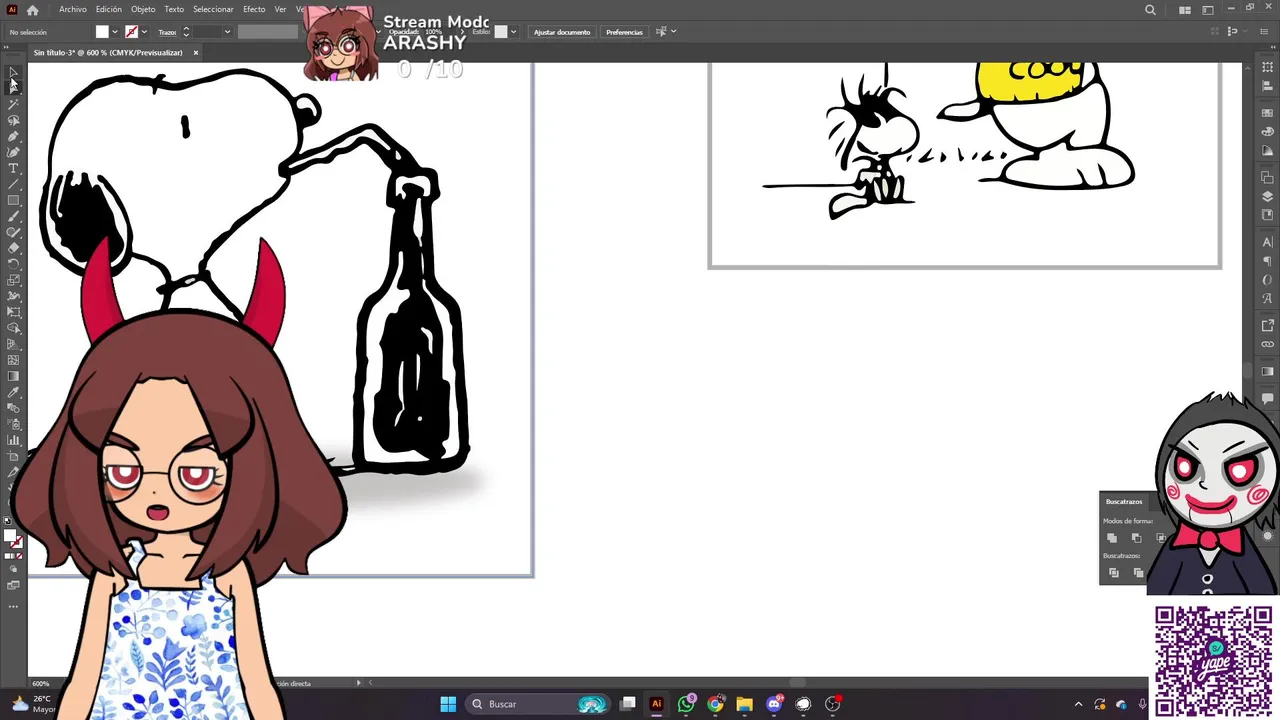This screenshot has width=1280, height=720.
Task: Select the Type tool
Action: coord(13,168)
